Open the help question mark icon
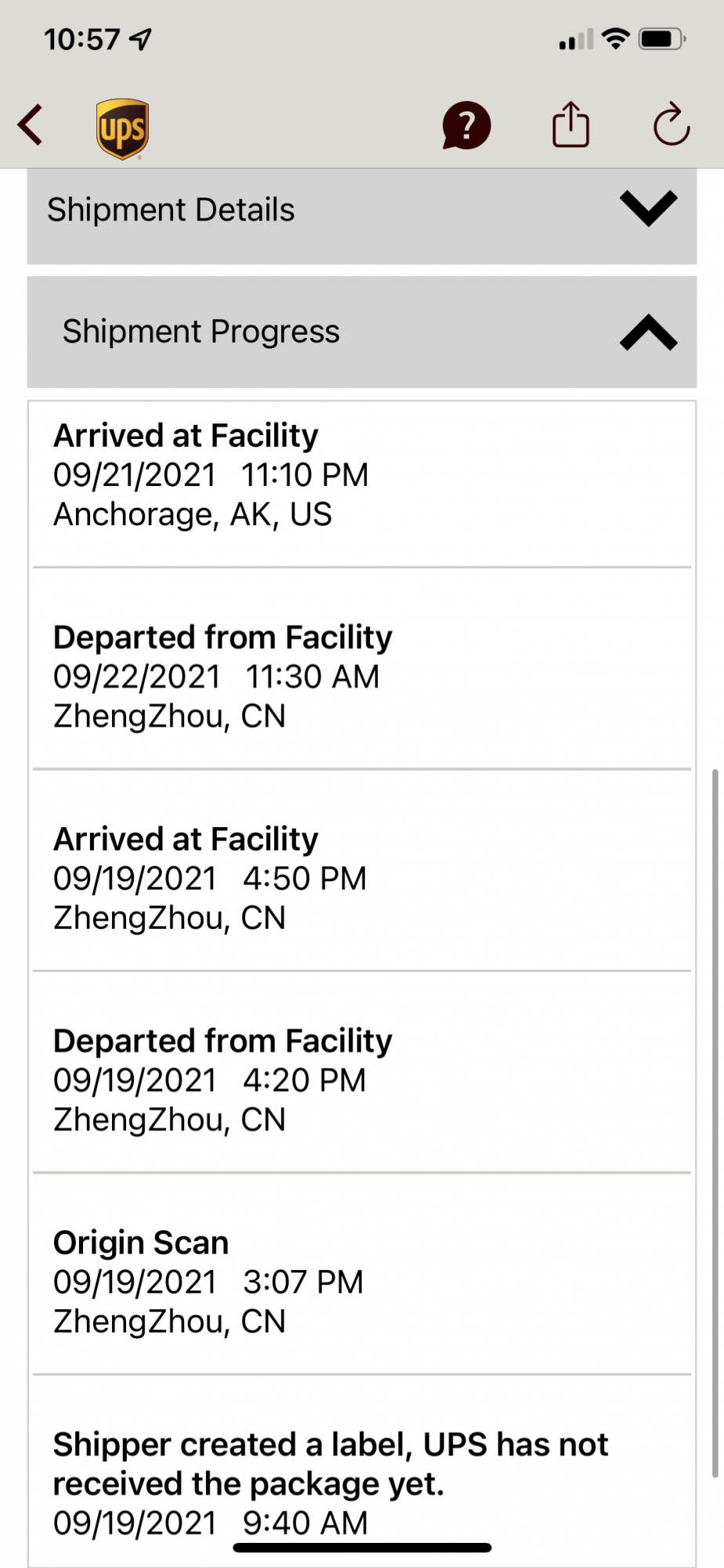This screenshot has width=724, height=1568. point(466,125)
